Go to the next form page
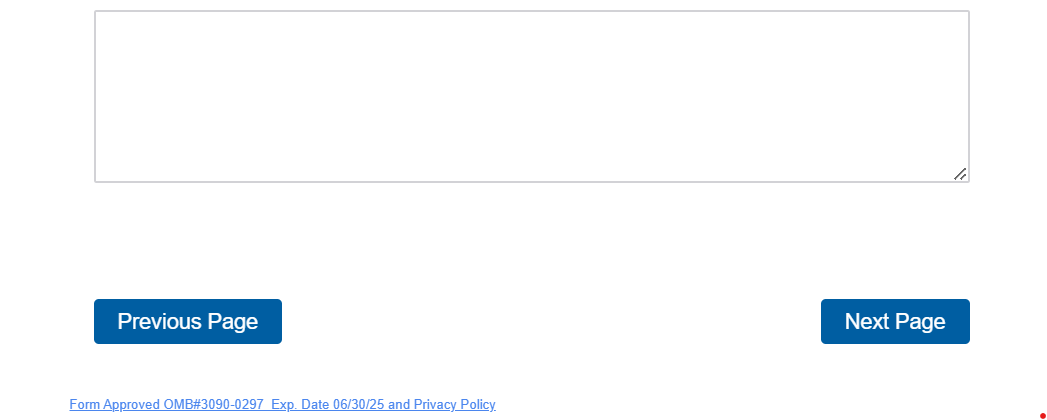This screenshot has height=420, width=1047. [x=895, y=321]
